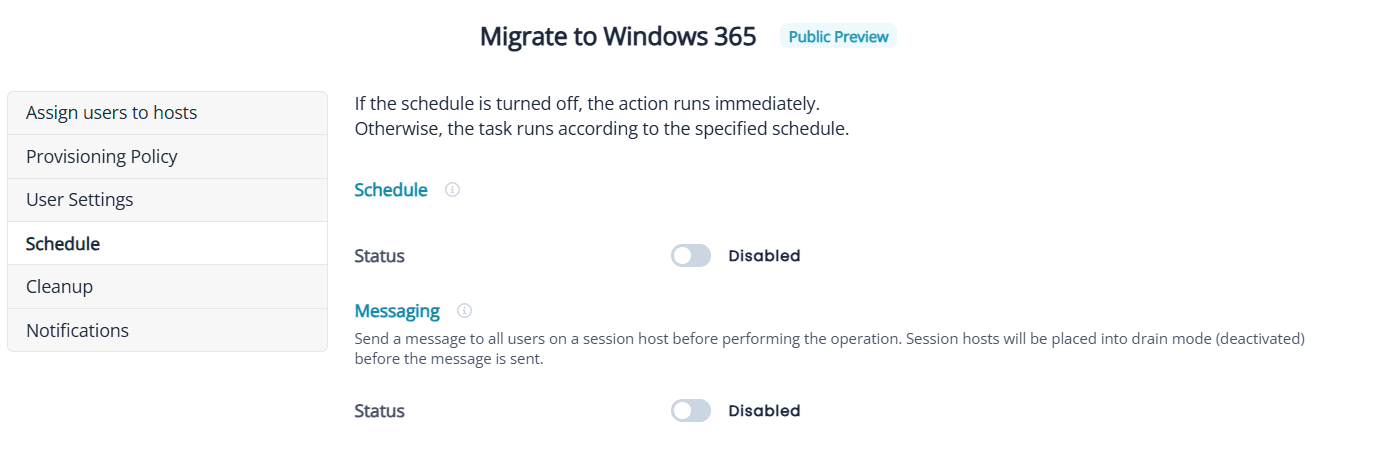Image resolution: width=1376 pixels, height=475 pixels.
Task: Turn on the Messaging status toggle
Action: (691, 411)
